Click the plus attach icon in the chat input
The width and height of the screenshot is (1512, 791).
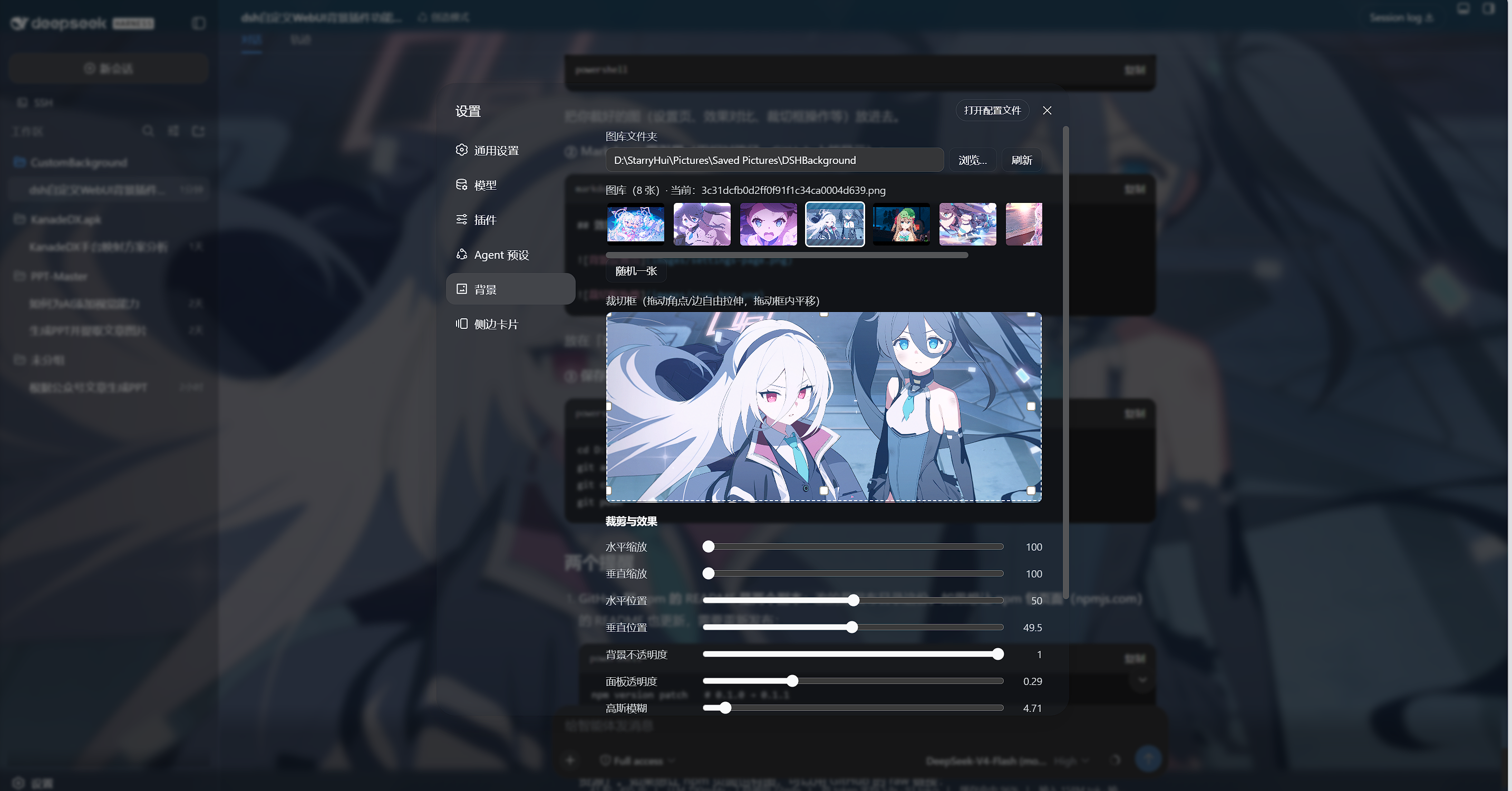pos(570,760)
